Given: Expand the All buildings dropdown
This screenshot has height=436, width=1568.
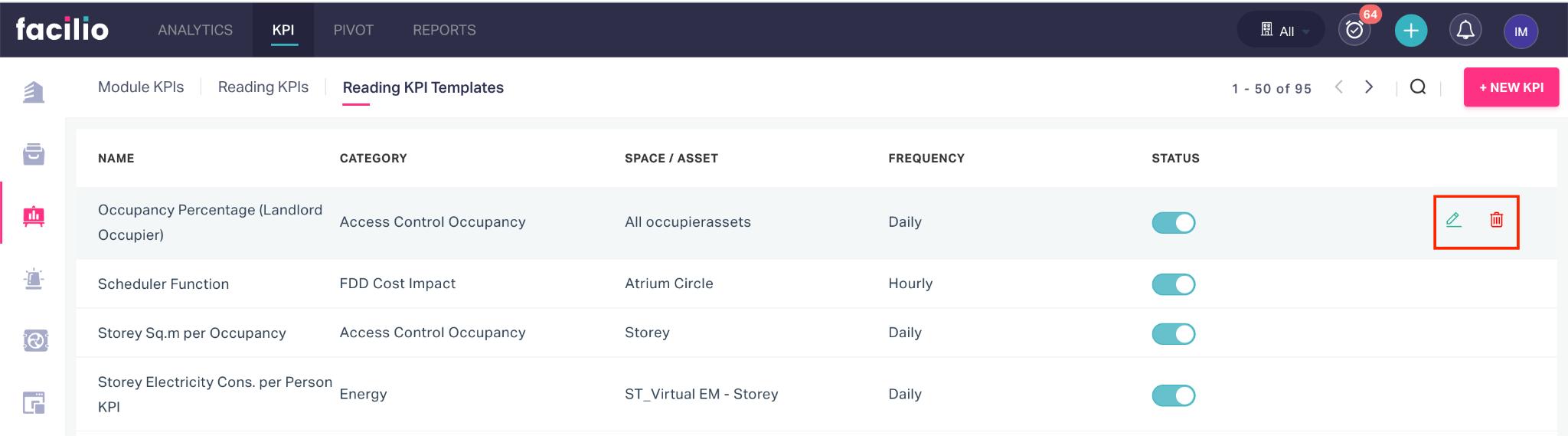Looking at the screenshot, I should click(x=1282, y=31).
